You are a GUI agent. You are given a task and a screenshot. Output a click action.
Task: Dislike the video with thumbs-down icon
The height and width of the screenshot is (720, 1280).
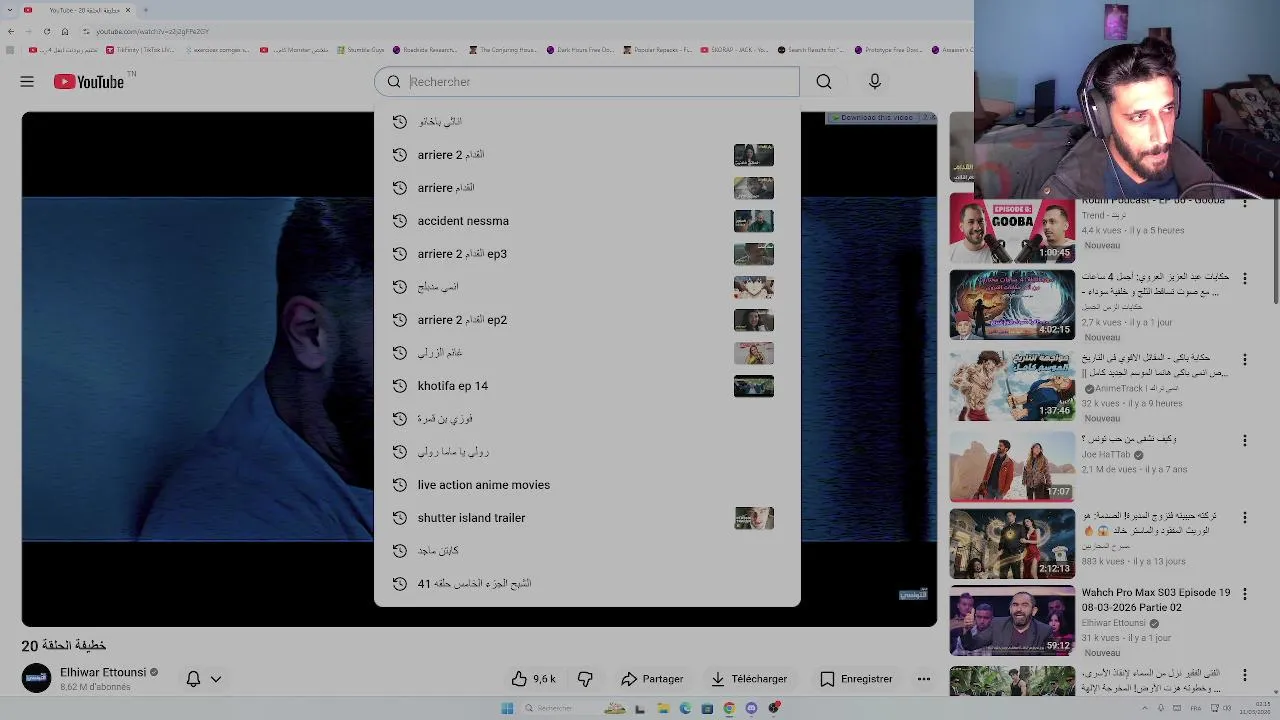585,679
